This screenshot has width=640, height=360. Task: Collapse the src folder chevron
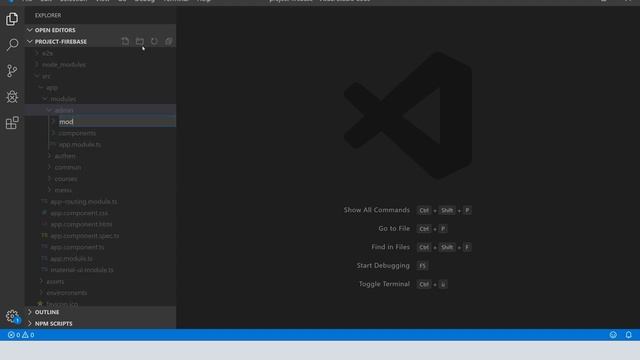[37, 76]
